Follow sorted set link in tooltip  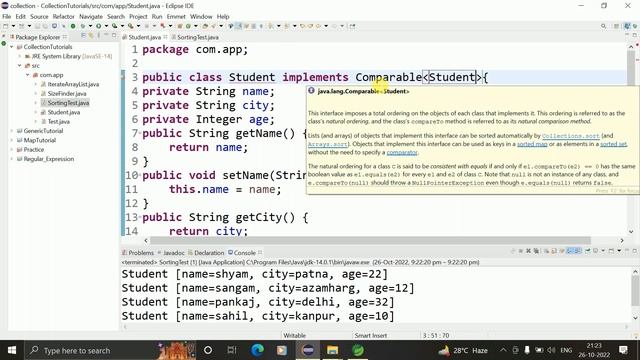tap(613, 144)
